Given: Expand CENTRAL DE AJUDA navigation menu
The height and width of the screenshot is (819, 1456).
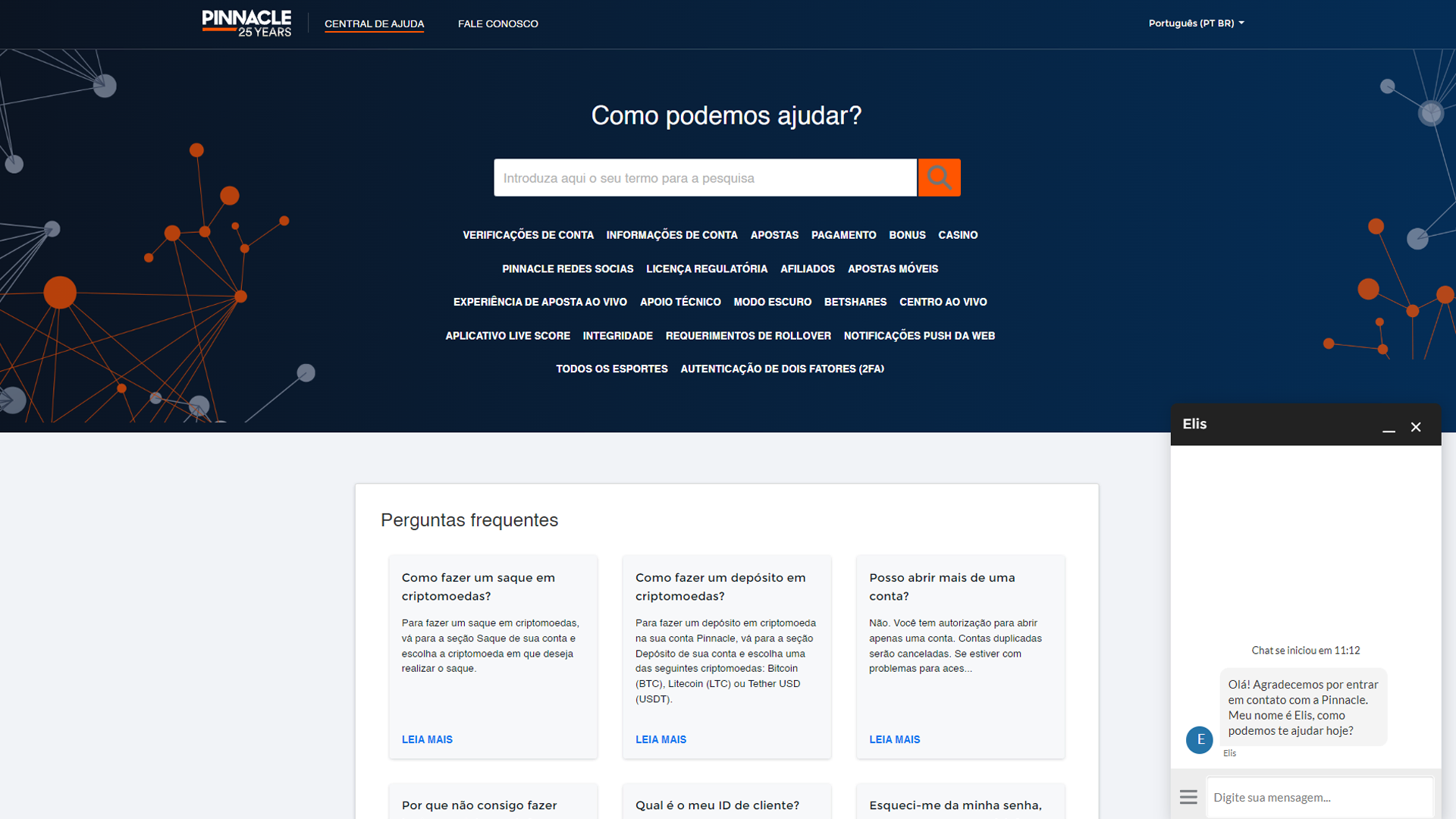Looking at the screenshot, I should click(x=373, y=23).
